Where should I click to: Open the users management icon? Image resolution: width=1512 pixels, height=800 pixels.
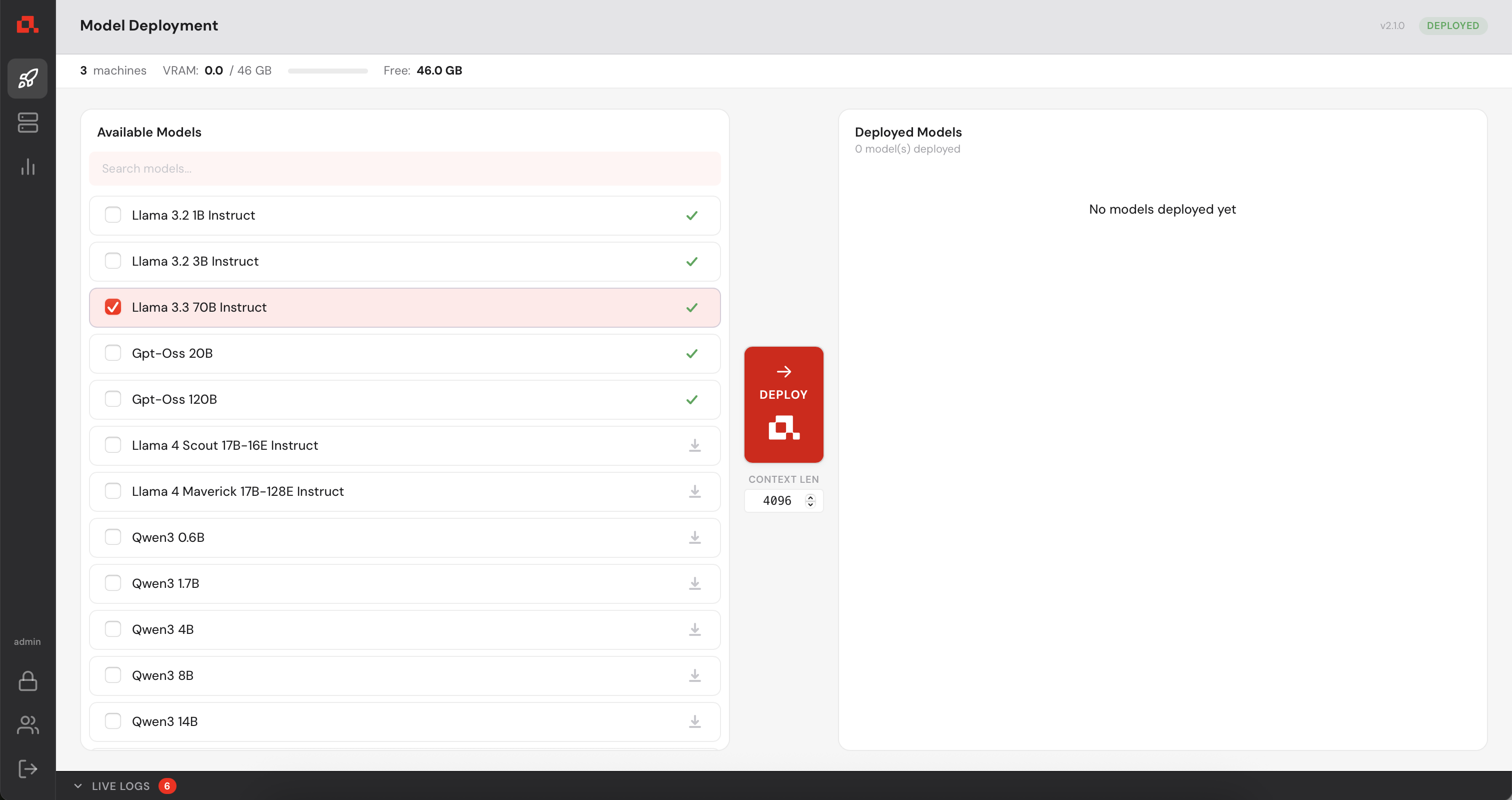27,725
